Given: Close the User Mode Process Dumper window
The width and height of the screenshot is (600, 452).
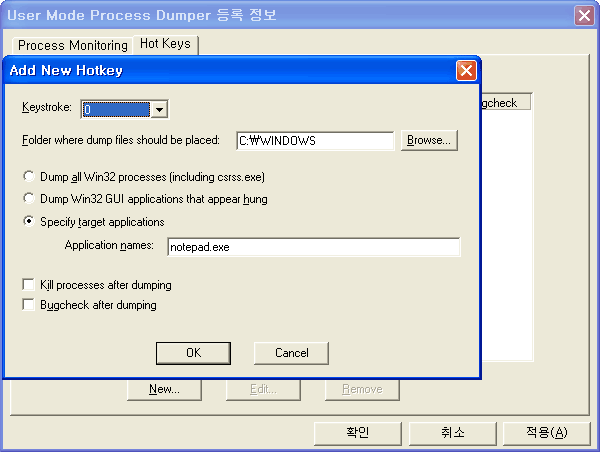Looking at the screenshot, I should click(x=585, y=15).
